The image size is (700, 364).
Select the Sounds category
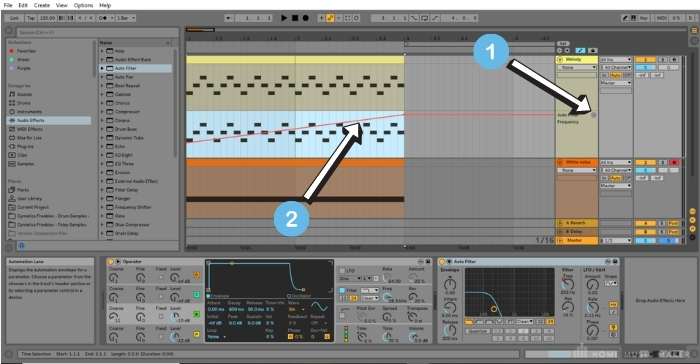point(24,94)
